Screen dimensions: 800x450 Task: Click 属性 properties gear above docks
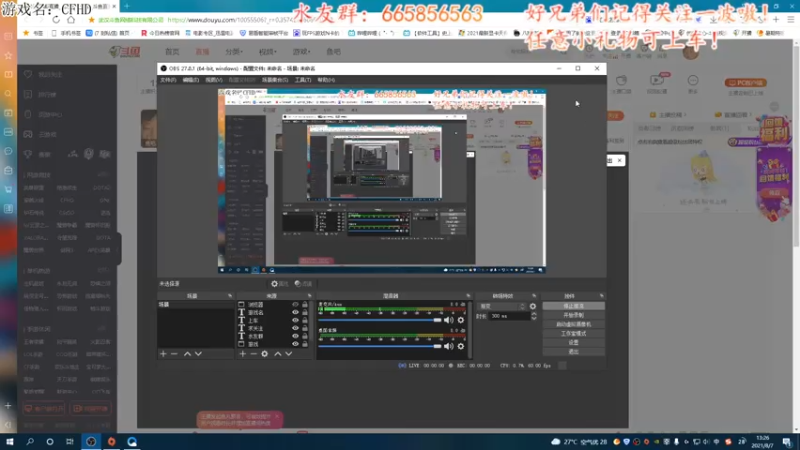280,284
